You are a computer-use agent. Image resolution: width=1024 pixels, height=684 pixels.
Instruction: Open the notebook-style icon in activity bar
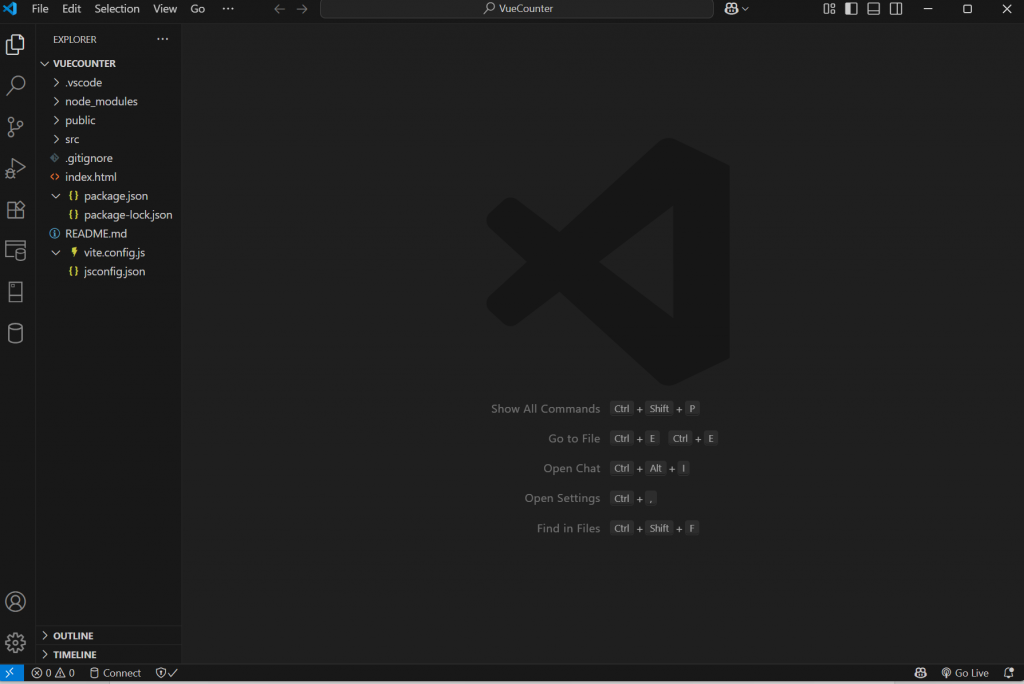(x=16, y=292)
